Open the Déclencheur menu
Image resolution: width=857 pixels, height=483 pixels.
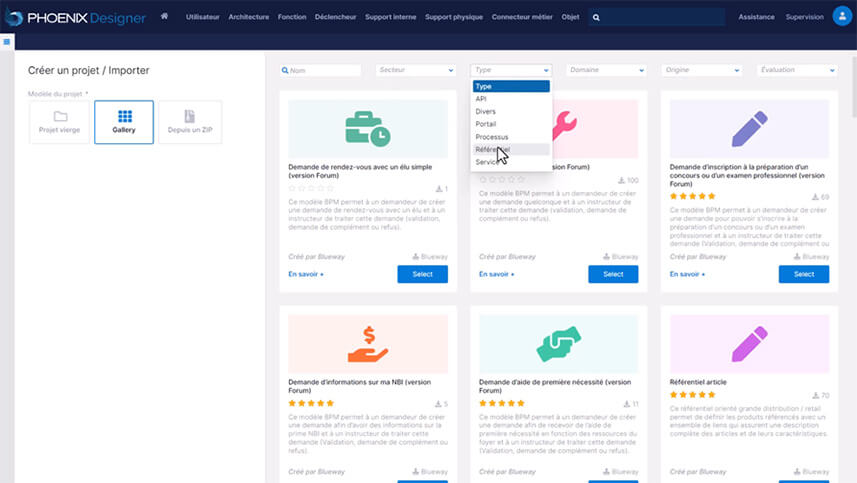coord(335,17)
